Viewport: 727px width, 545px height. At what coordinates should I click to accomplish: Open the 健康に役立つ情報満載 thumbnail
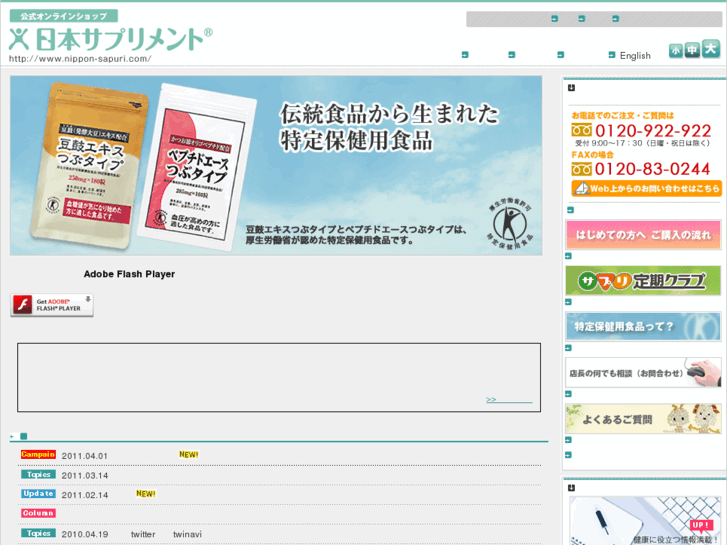coord(645,521)
